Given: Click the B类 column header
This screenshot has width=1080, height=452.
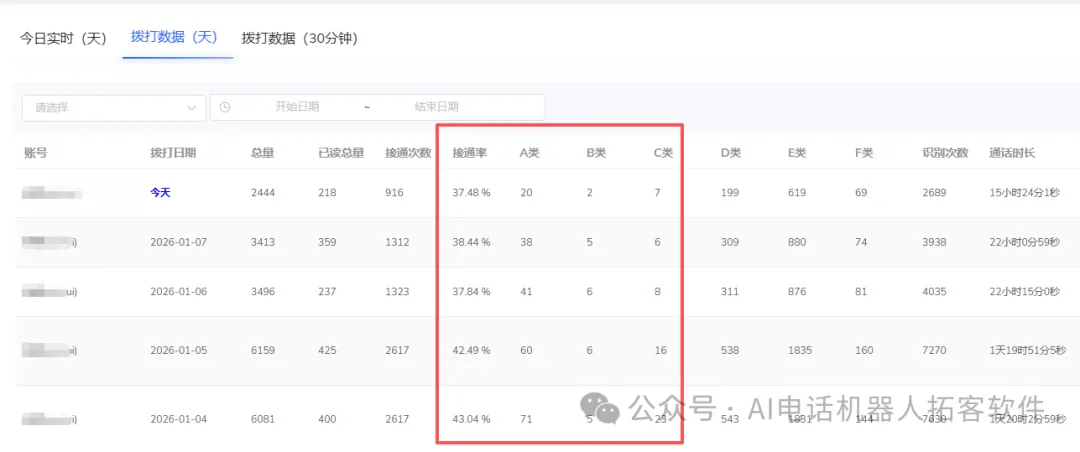Looking at the screenshot, I should [596, 153].
